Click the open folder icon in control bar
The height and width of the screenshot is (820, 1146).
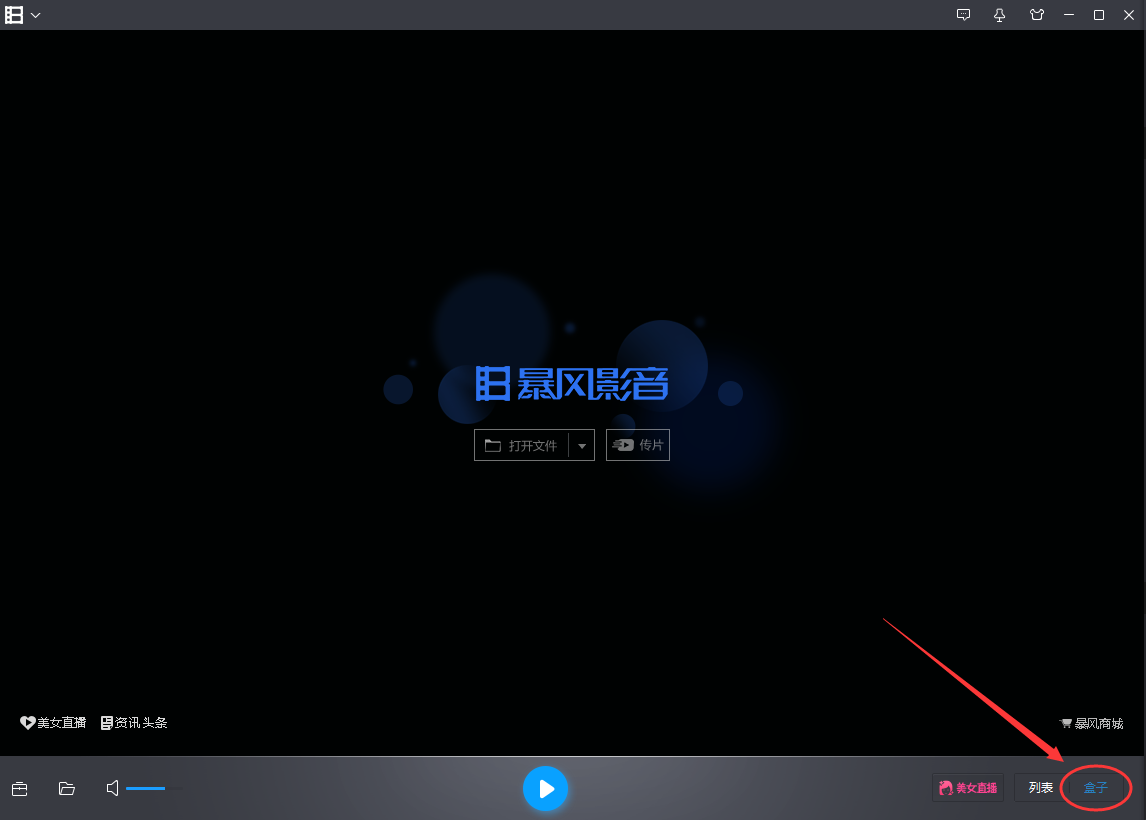click(67, 789)
